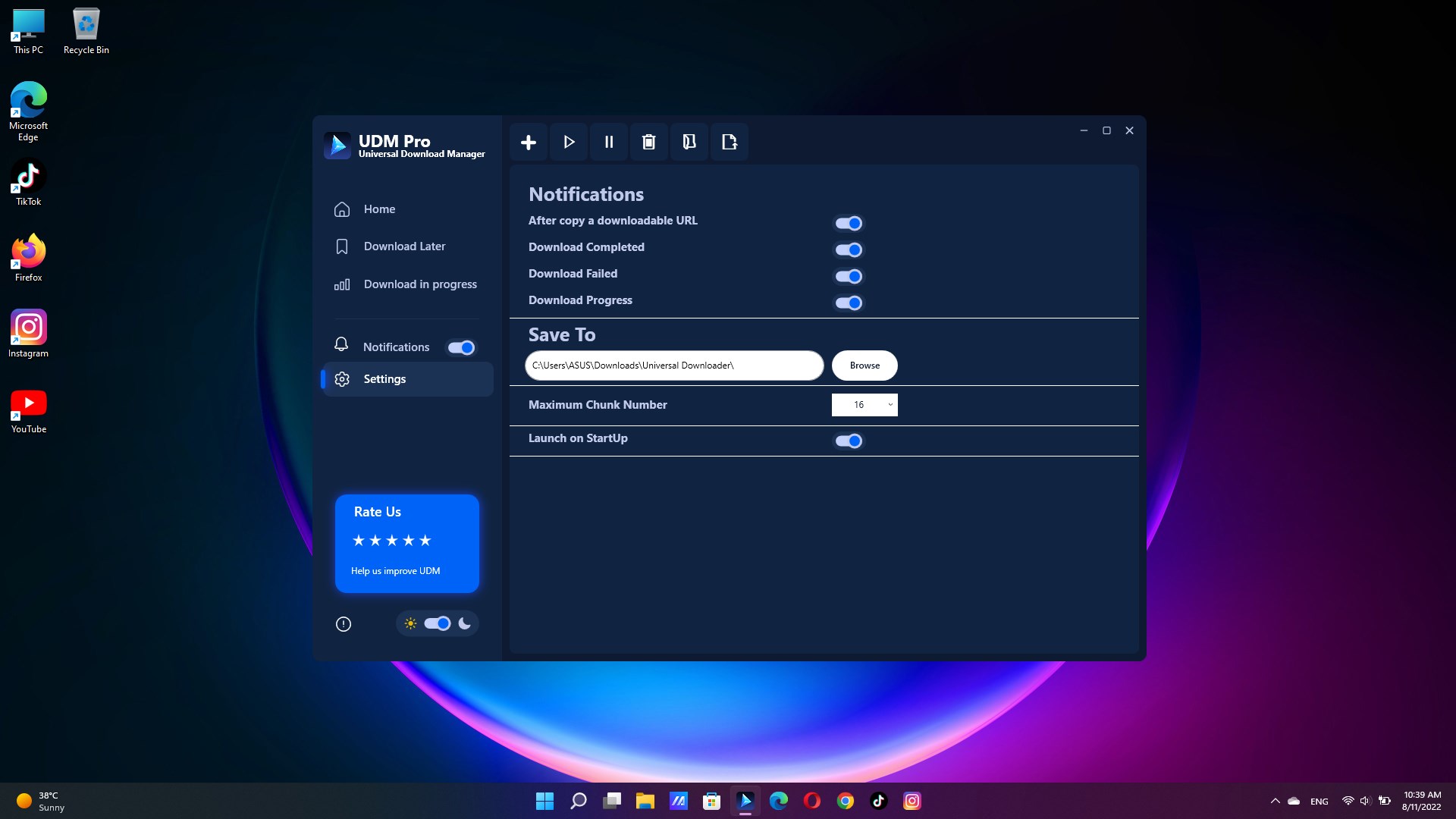
Task: Open Download in progress view
Action: coord(408,284)
